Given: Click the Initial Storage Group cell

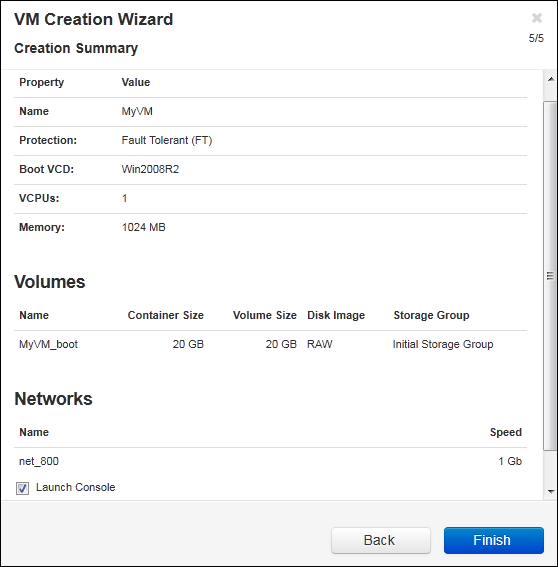Looking at the screenshot, I should pyautogui.click(x=443, y=344).
